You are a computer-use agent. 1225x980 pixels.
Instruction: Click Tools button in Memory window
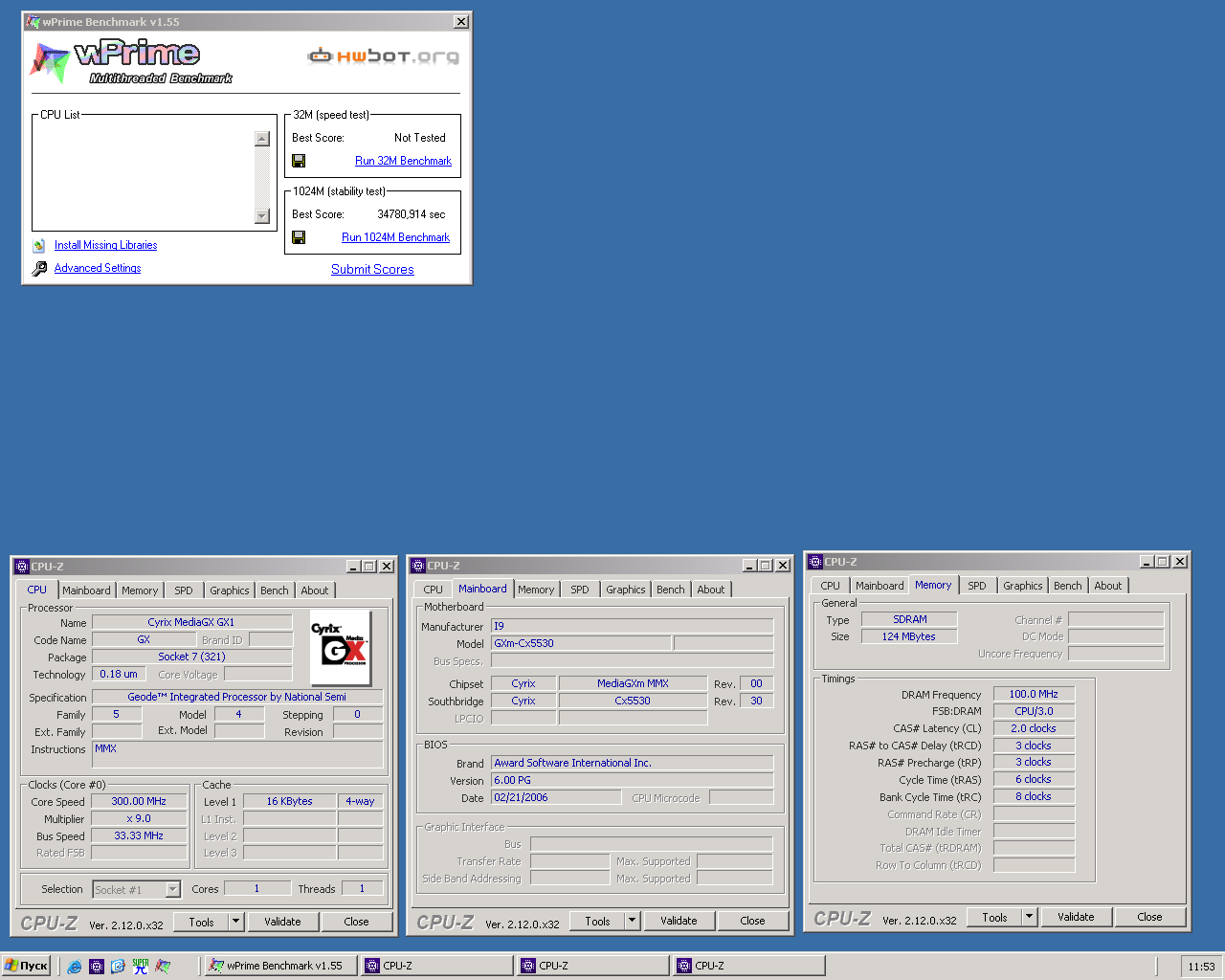[x=995, y=917]
